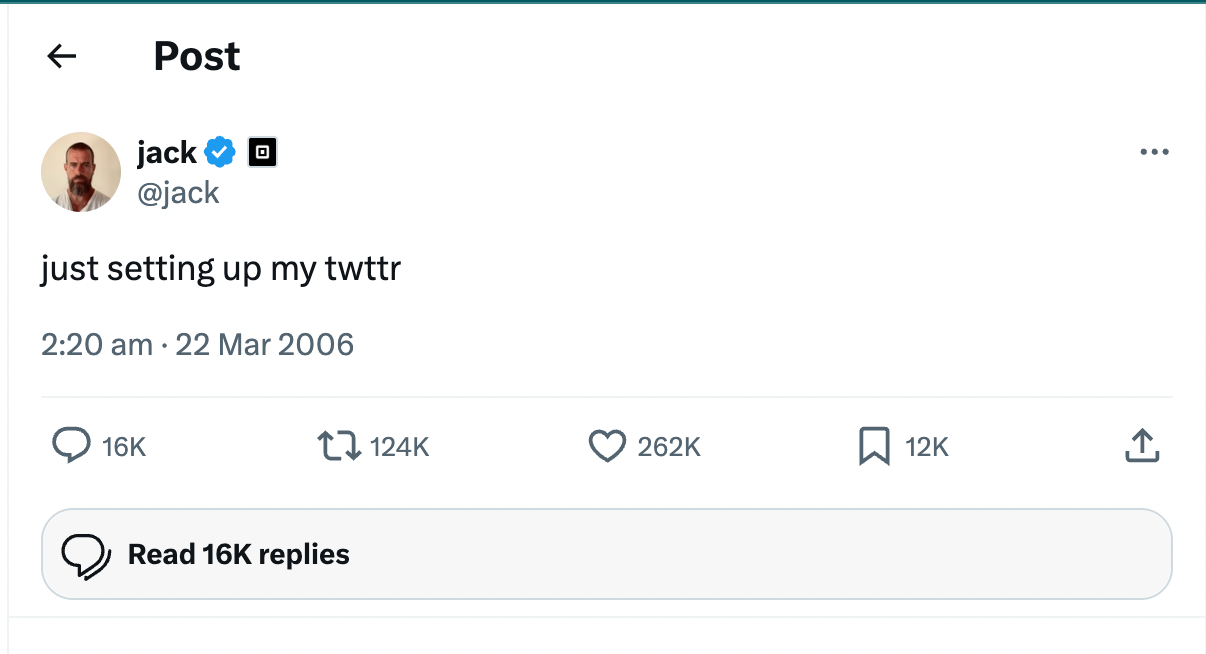Click the blue verified checkmark badge

tap(220, 153)
